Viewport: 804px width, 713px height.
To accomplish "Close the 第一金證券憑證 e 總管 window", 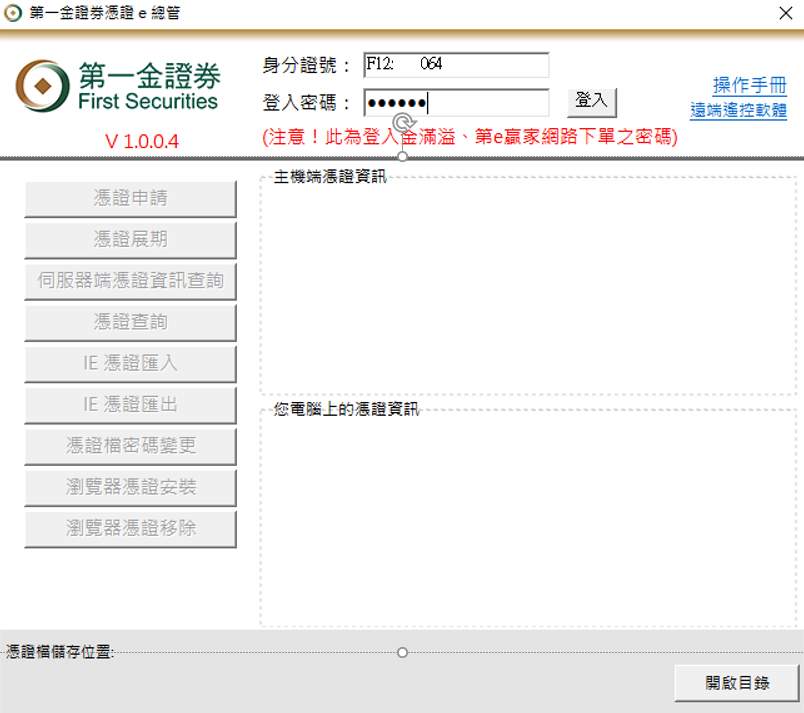I will tap(785, 14).
